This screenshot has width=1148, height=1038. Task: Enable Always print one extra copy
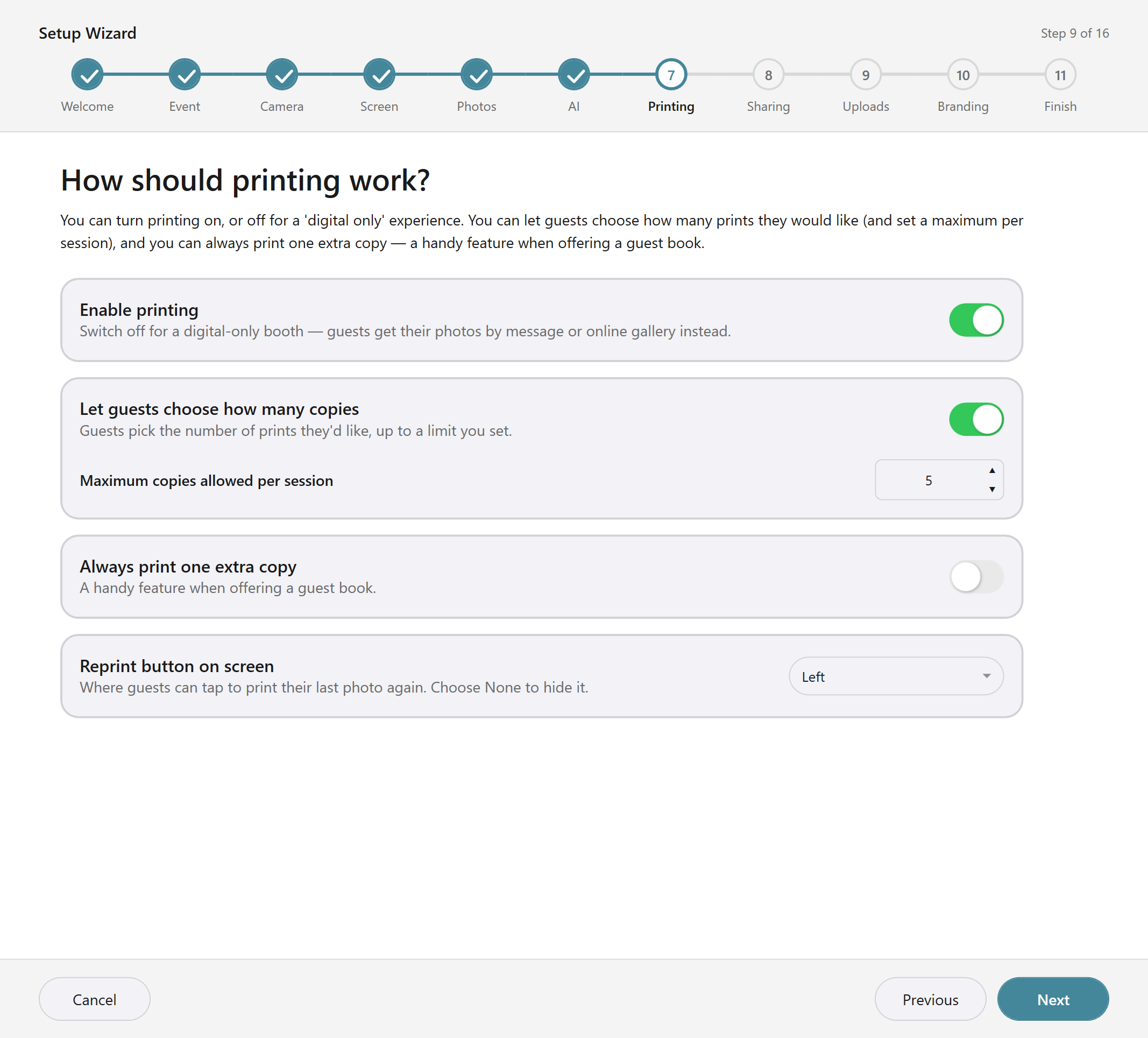(x=976, y=576)
